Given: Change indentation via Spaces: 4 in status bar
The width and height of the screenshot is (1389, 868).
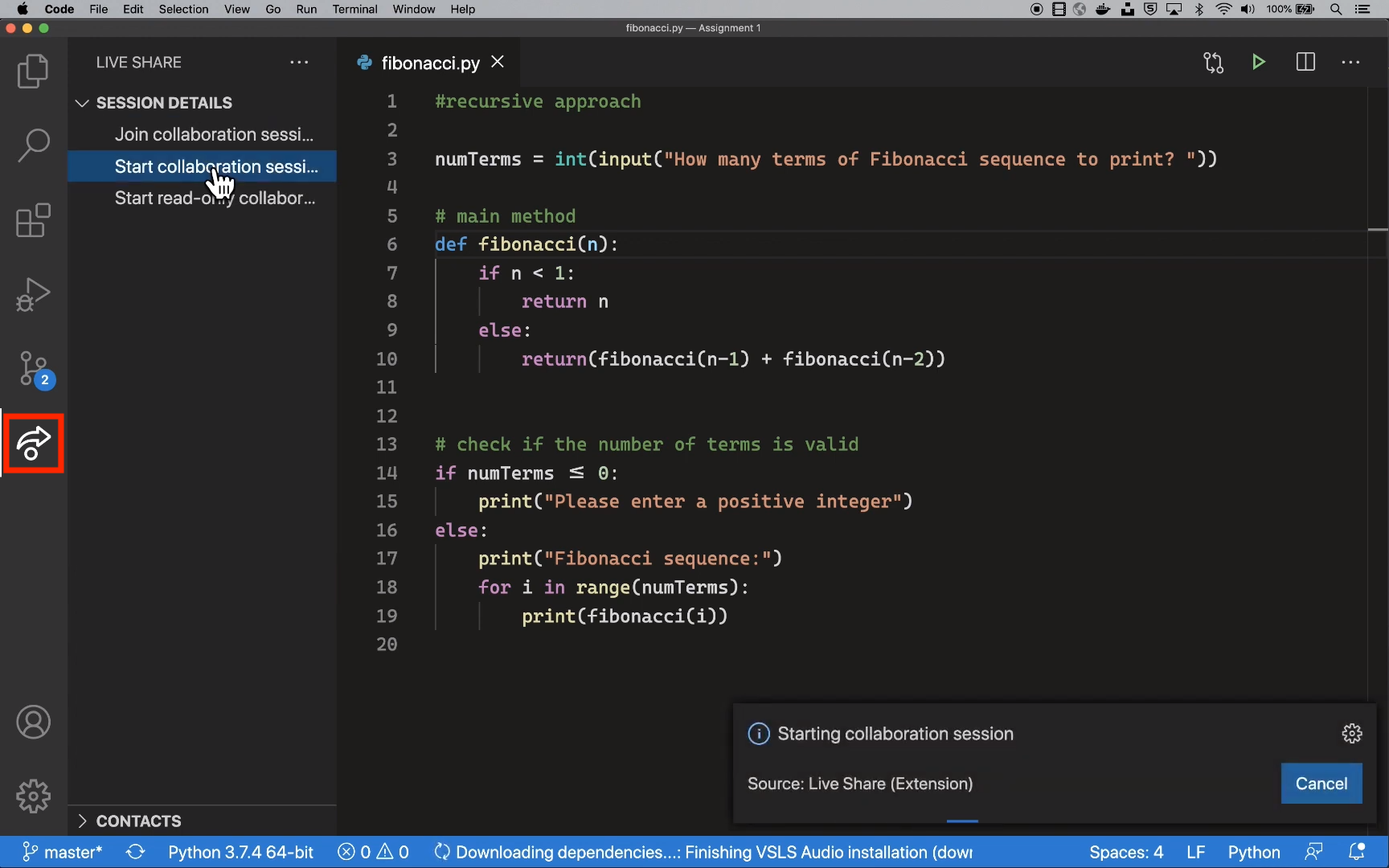Looking at the screenshot, I should [1127, 852].
